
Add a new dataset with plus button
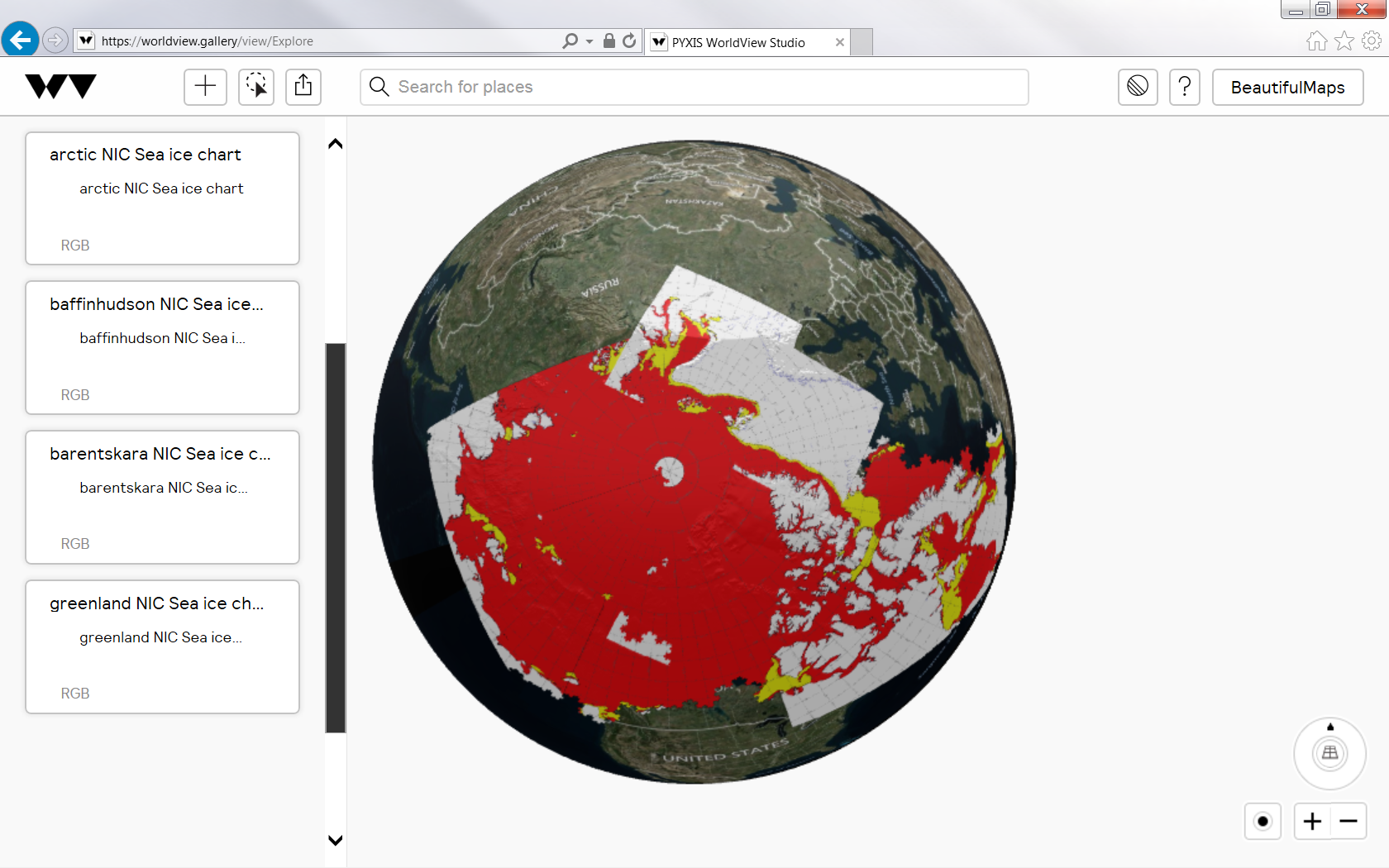tap(205, 87)
